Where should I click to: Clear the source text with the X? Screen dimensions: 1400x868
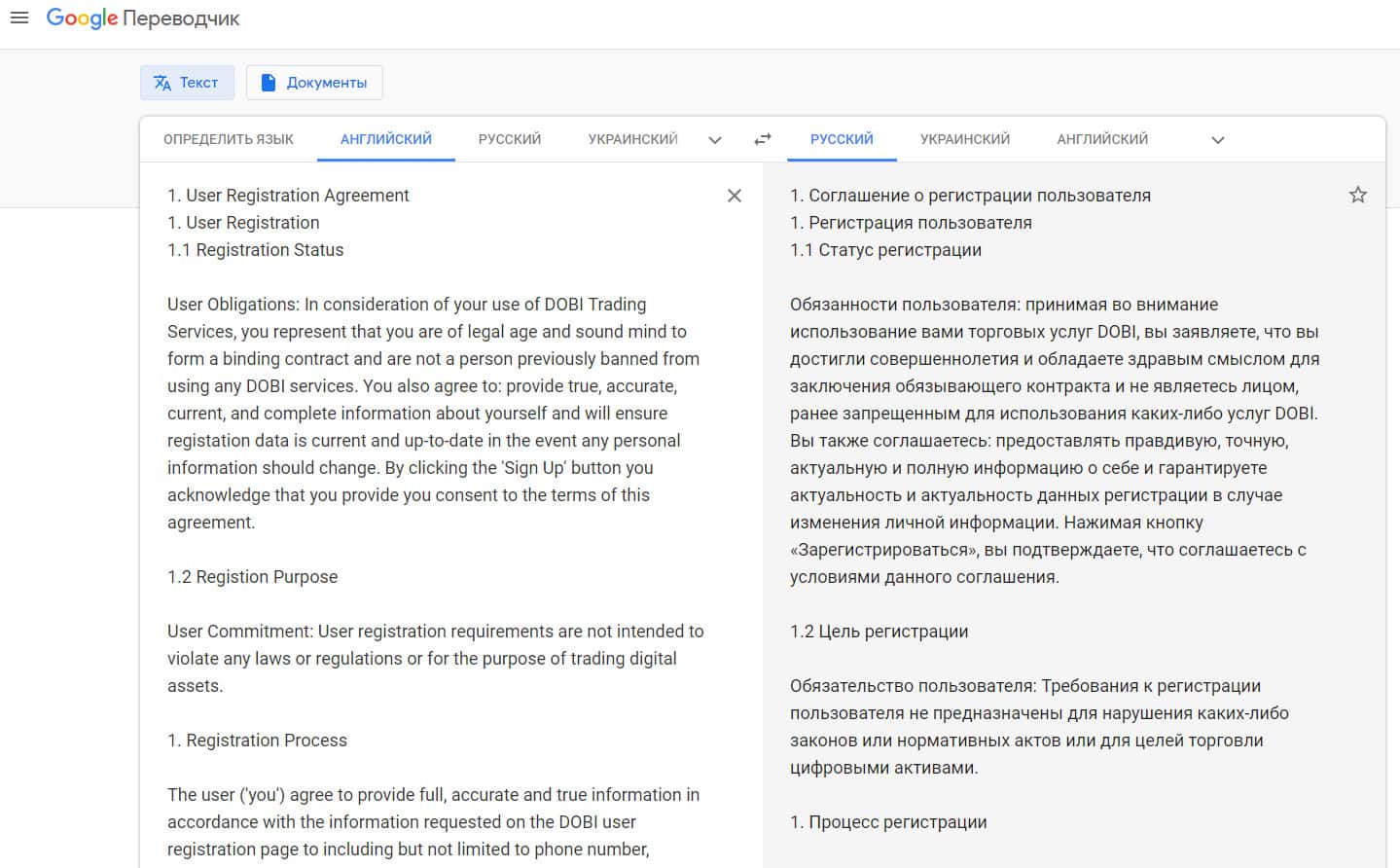click(735, 196)
